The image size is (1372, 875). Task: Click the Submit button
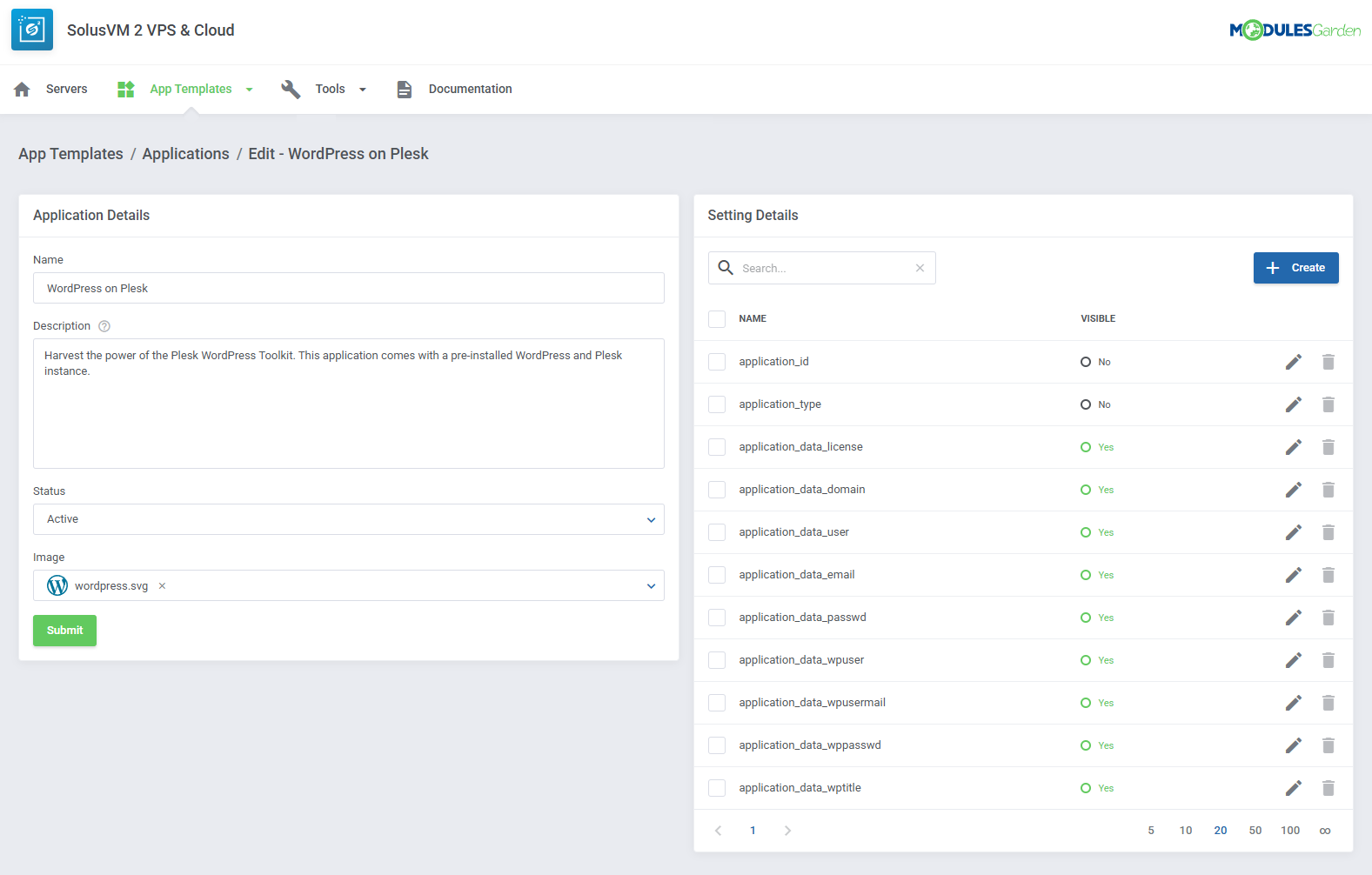click(x=64, y=631)
